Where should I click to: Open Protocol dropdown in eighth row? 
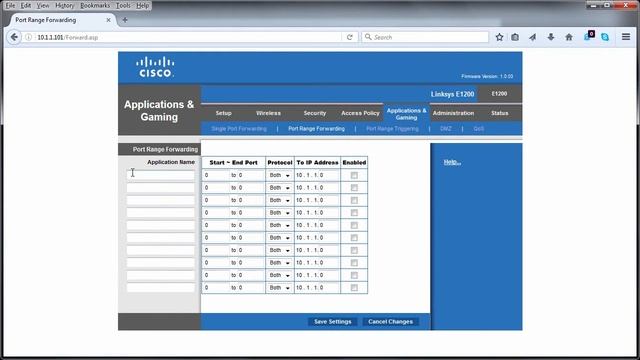pyautogui.click(x=279, y=263)
